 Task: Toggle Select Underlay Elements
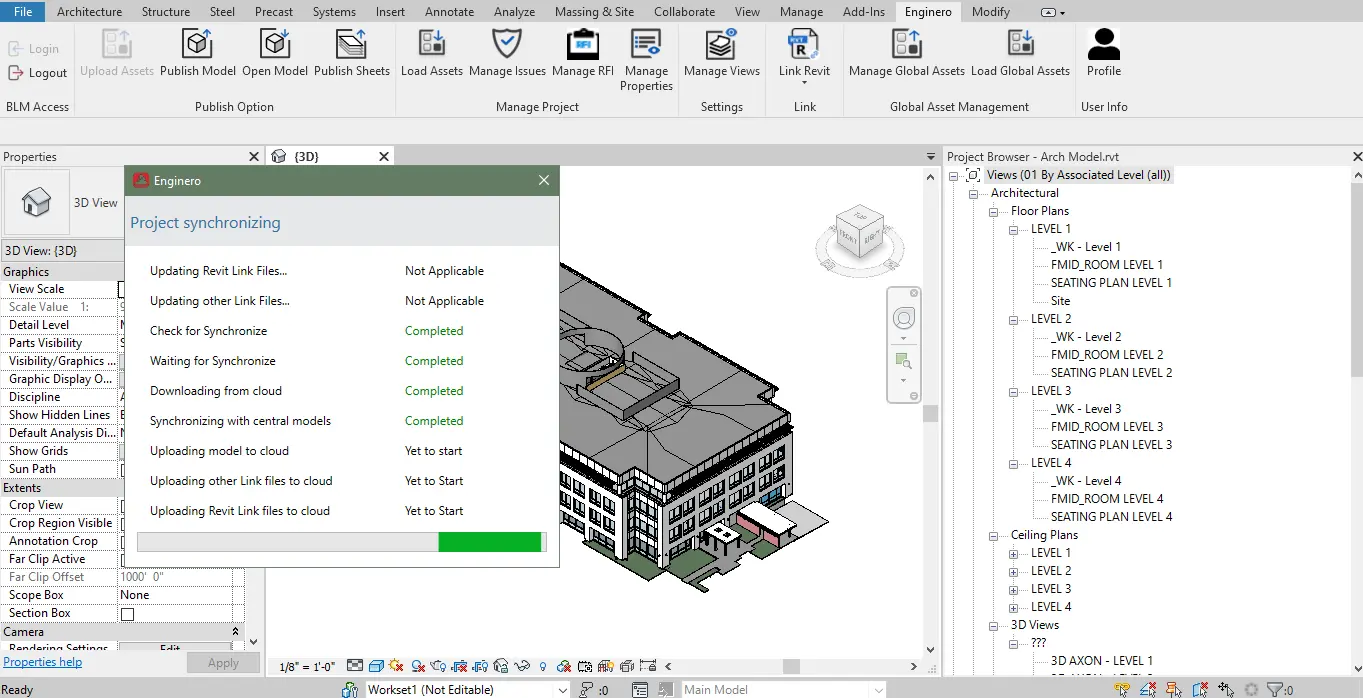1148,689
